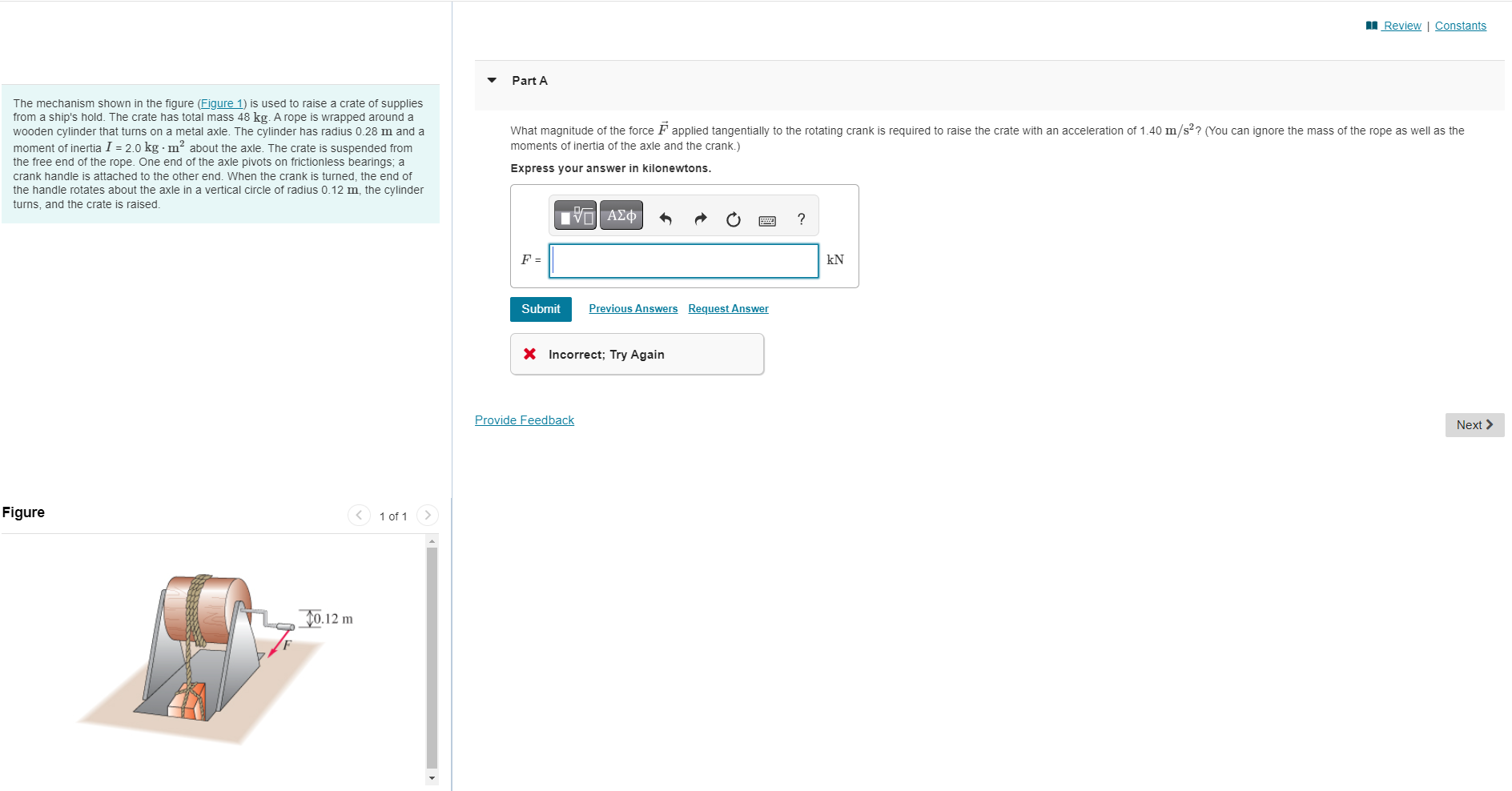Viewport: 1512px width, 791px height.
Task: Click the Figure 1 link in problem text
Action: point(222,103)
